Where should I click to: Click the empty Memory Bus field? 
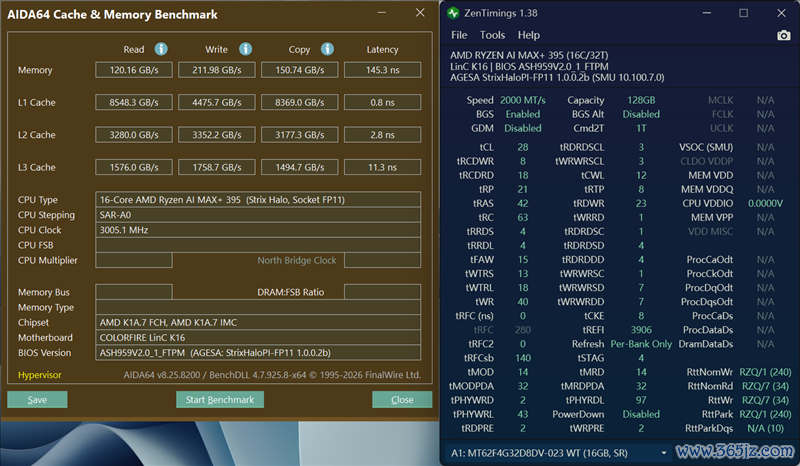pyautogui.click(x=134, y=292)
